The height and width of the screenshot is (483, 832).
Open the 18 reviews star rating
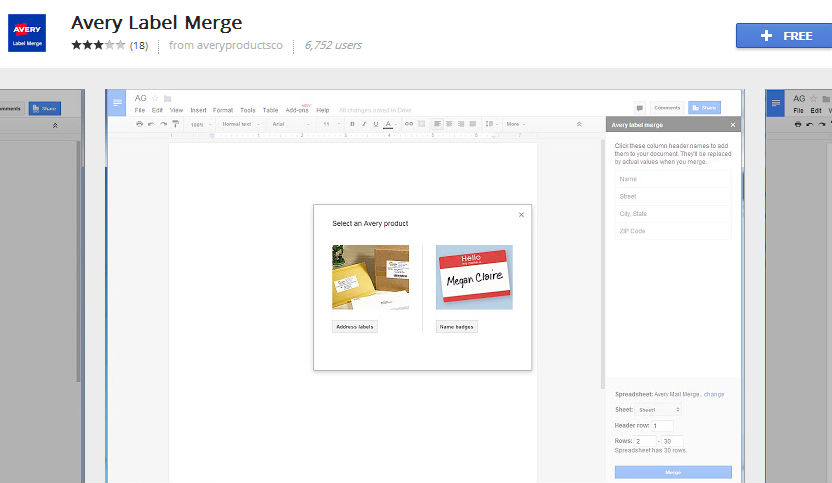click(x=110, y=45)
